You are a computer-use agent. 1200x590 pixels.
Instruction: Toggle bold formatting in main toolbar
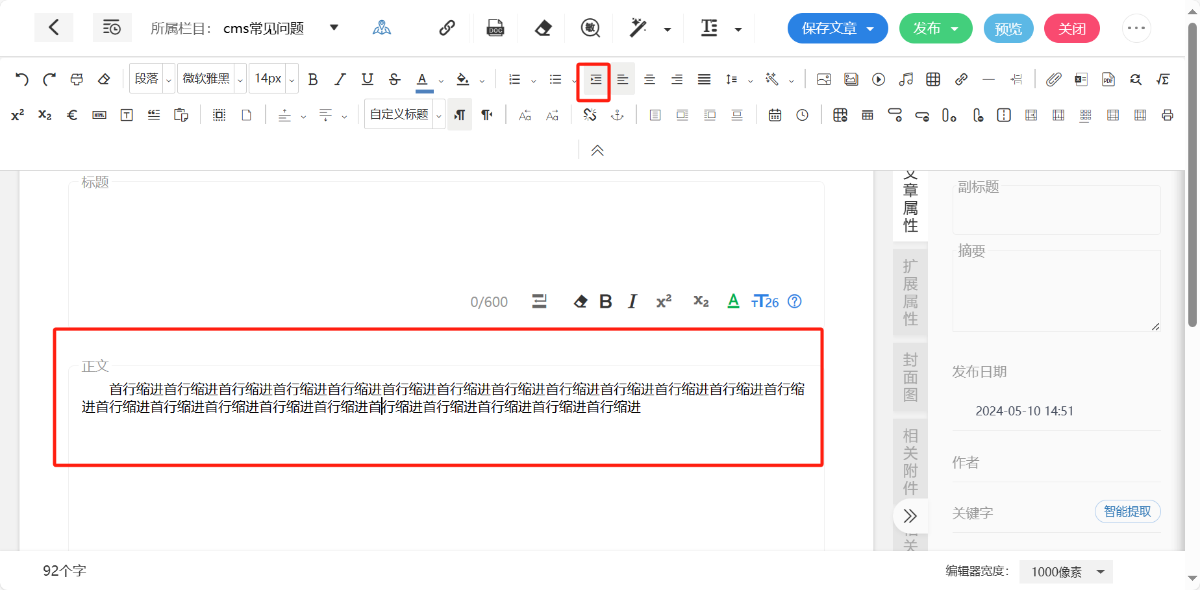click(x=313, y=80)
